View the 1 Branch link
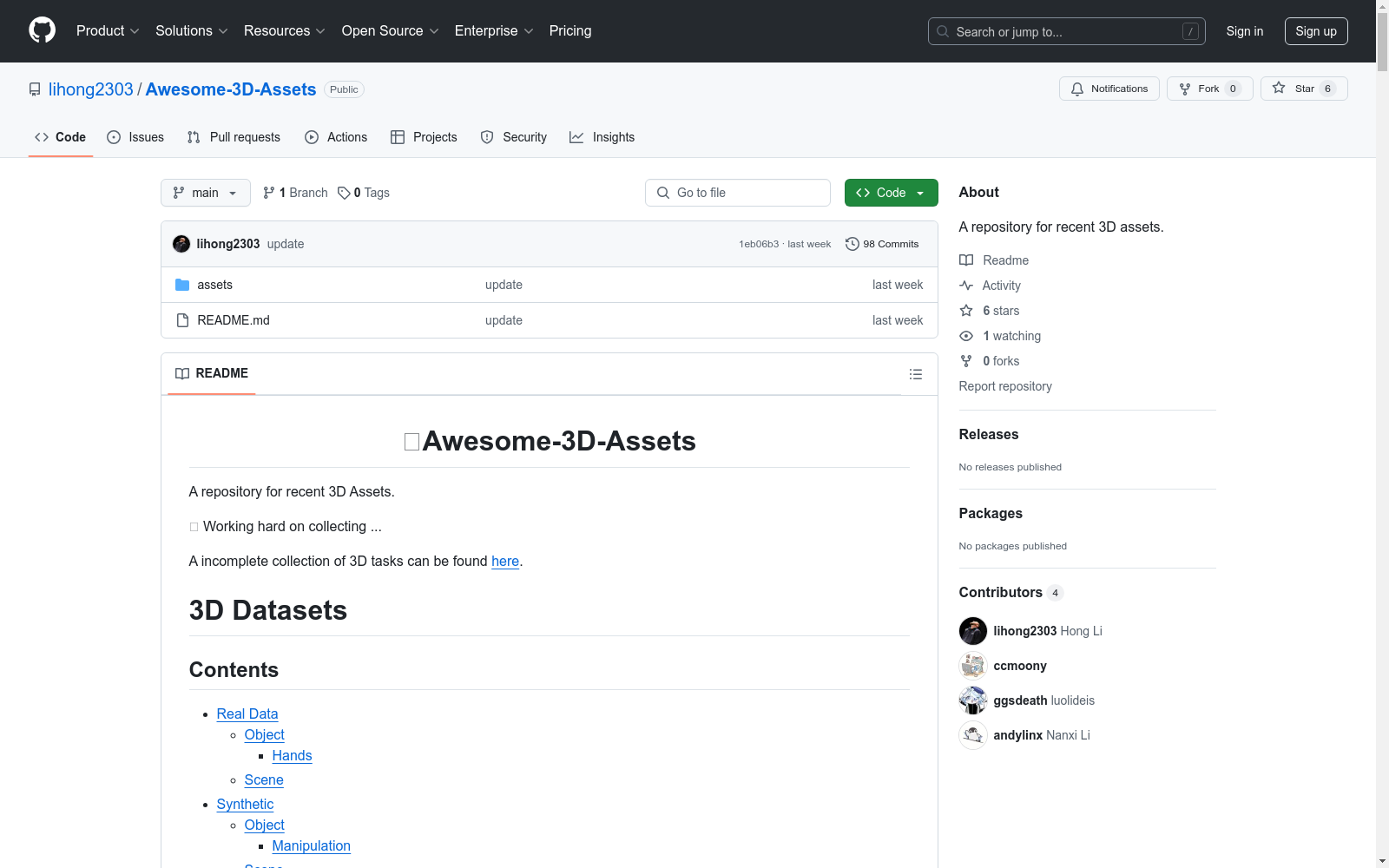The width and height of the screenshot is (1389, 868). click(295, 193)
